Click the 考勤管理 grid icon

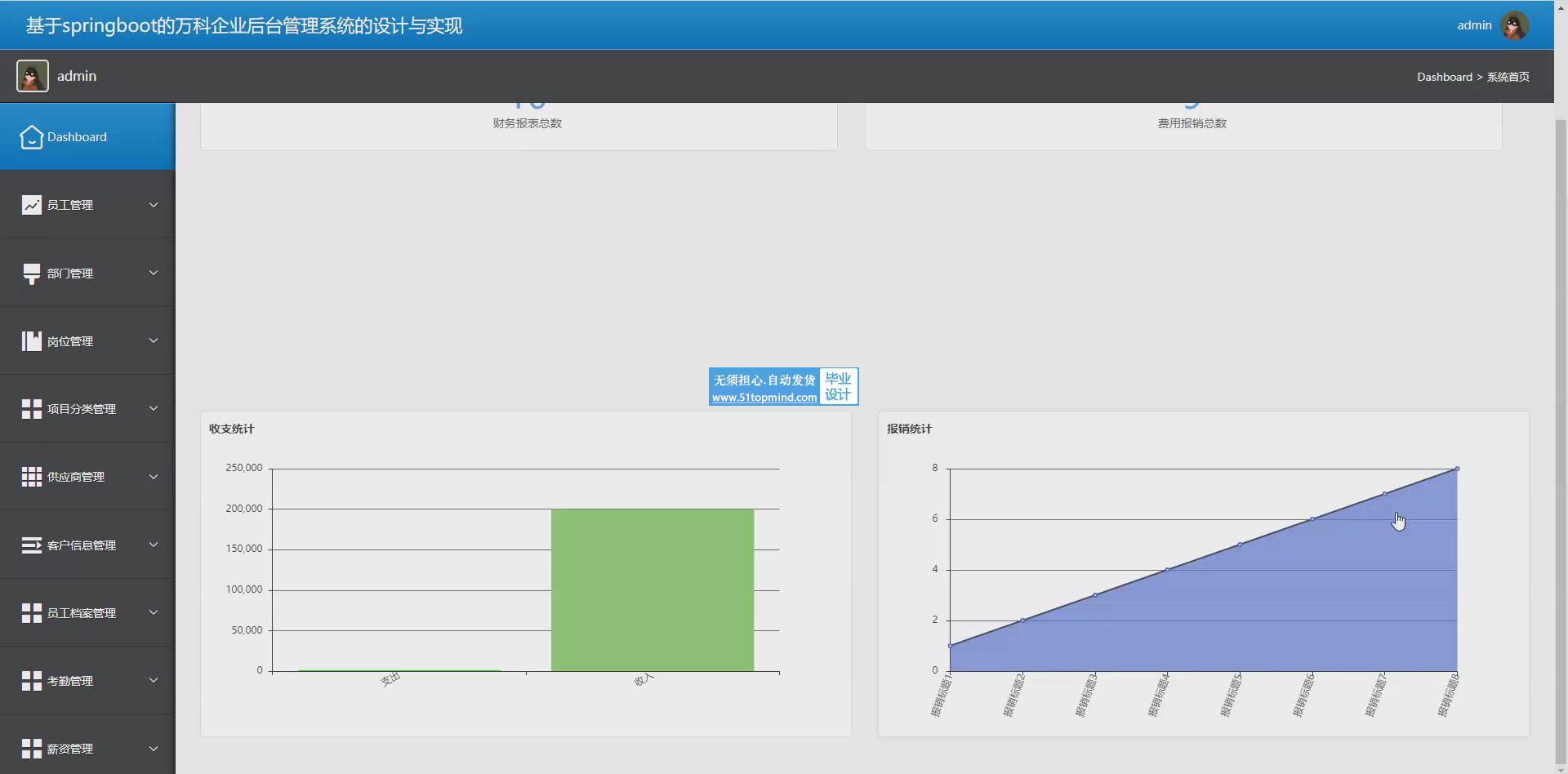[31, 681]
